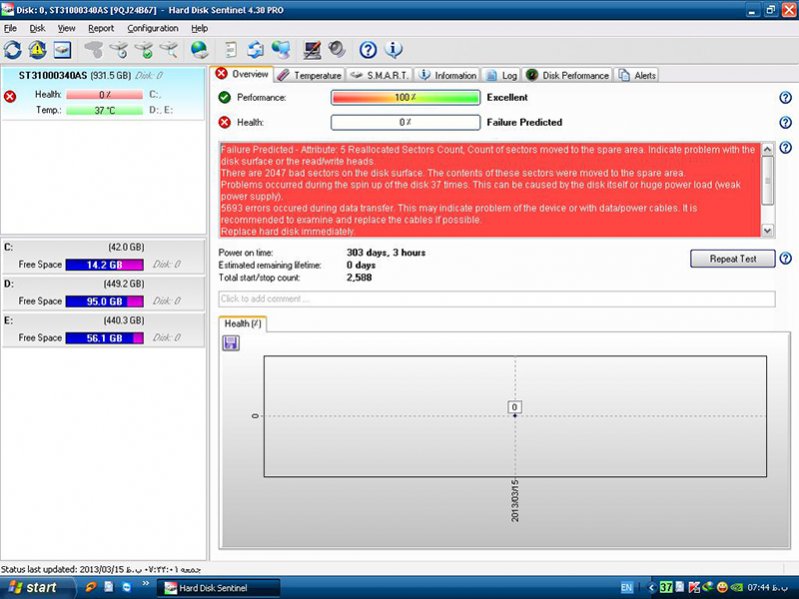This screenshot has height=599, width=799.
Task: Select the ST31000340AS disk entry
Action: [x=103, y=93]
